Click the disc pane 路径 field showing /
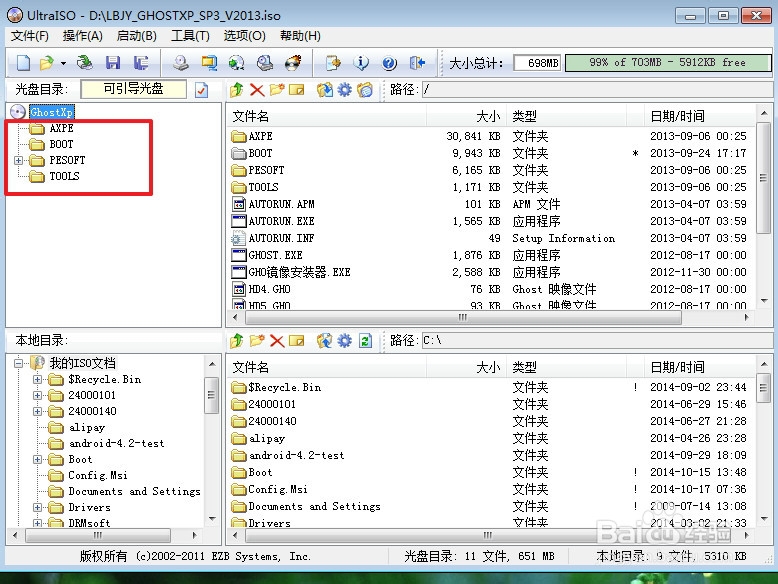Viewport: 778px width, 584px height. coord(597,90)
